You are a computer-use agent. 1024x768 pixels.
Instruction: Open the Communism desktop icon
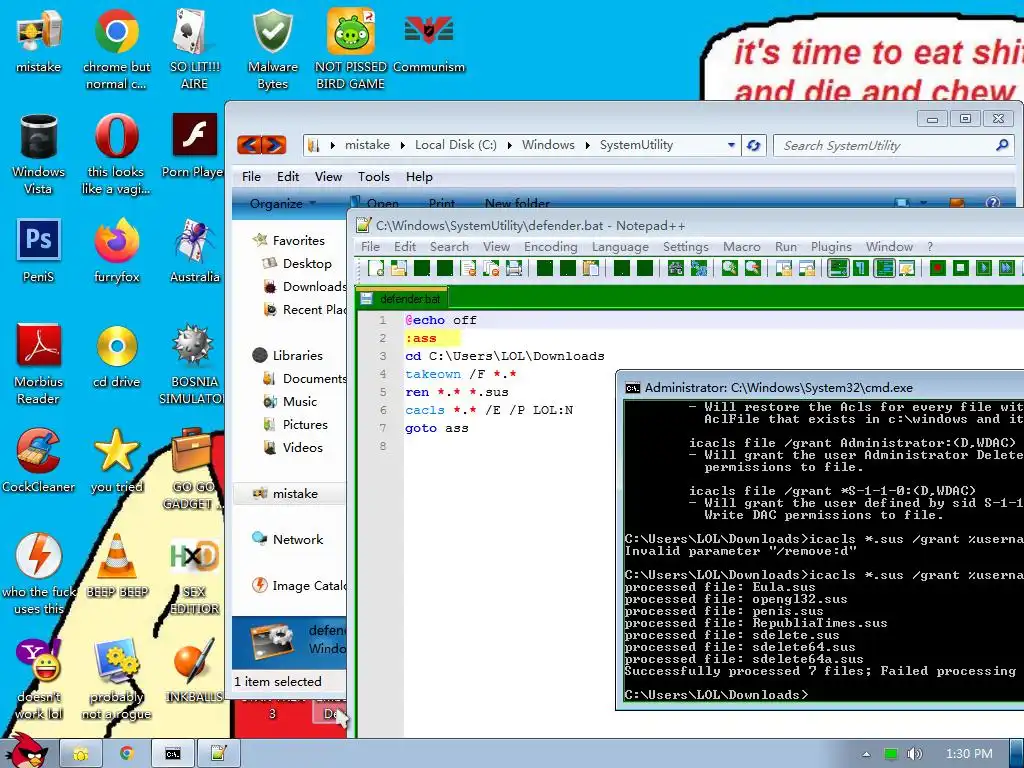pyautogui.click(x=428, y=41)
